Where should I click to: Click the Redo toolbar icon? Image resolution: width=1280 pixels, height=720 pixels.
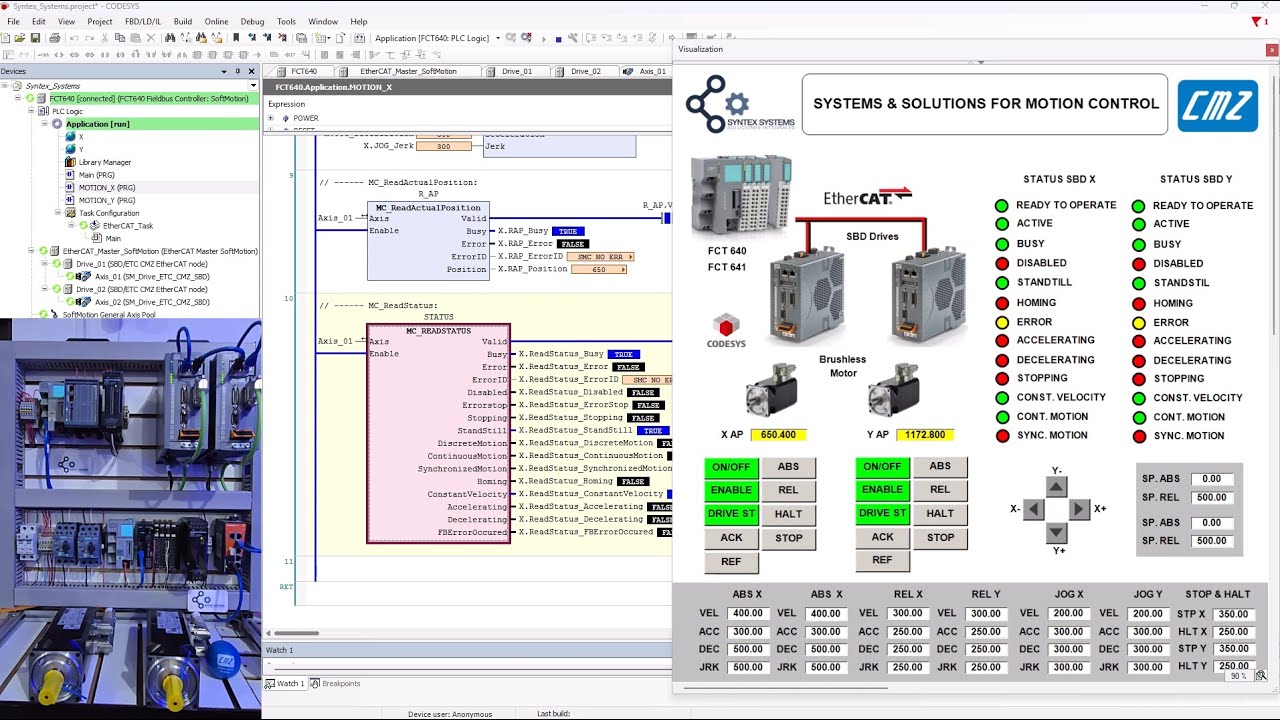[x=89, y=38]
